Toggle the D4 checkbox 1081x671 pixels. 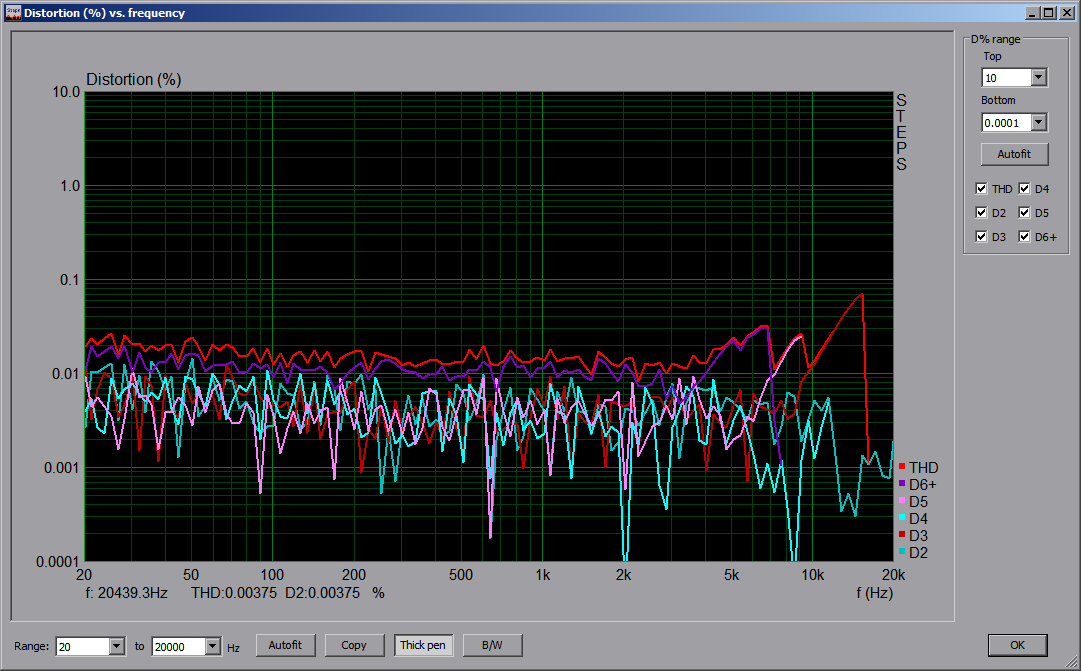tap(1024, 189)
